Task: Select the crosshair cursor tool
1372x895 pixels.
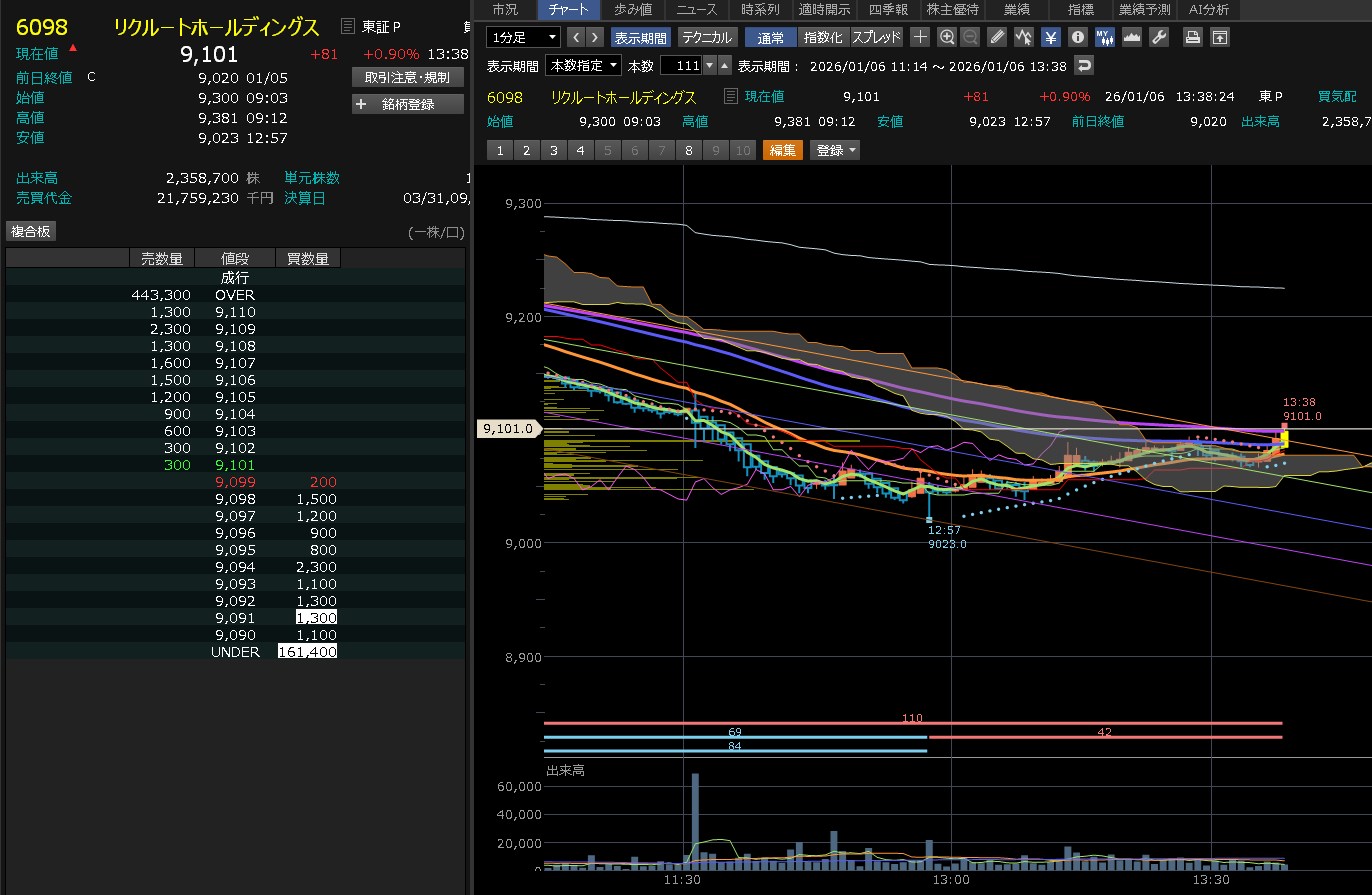Action: (921, 37)
